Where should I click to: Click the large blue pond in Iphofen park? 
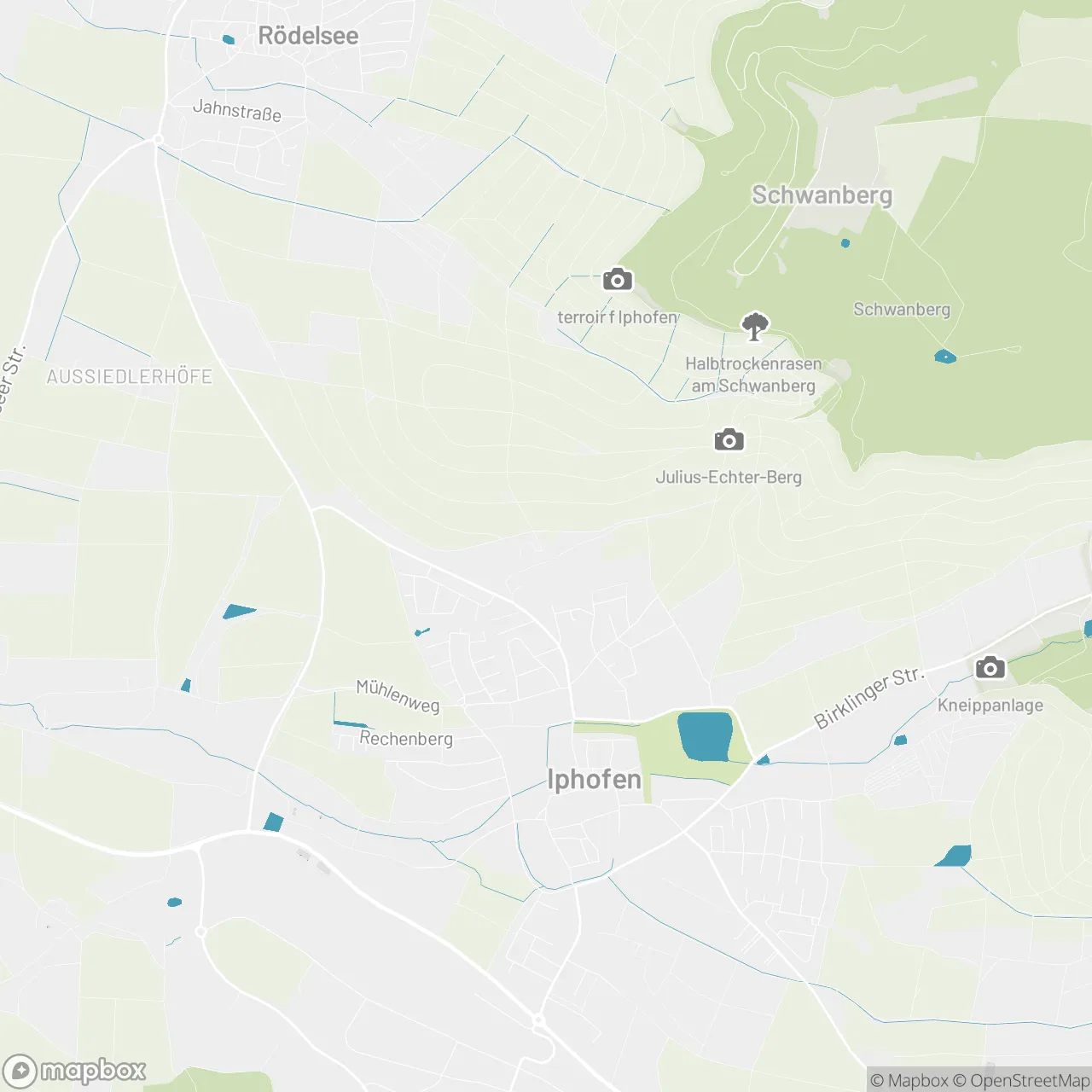(x=705, y=736)
